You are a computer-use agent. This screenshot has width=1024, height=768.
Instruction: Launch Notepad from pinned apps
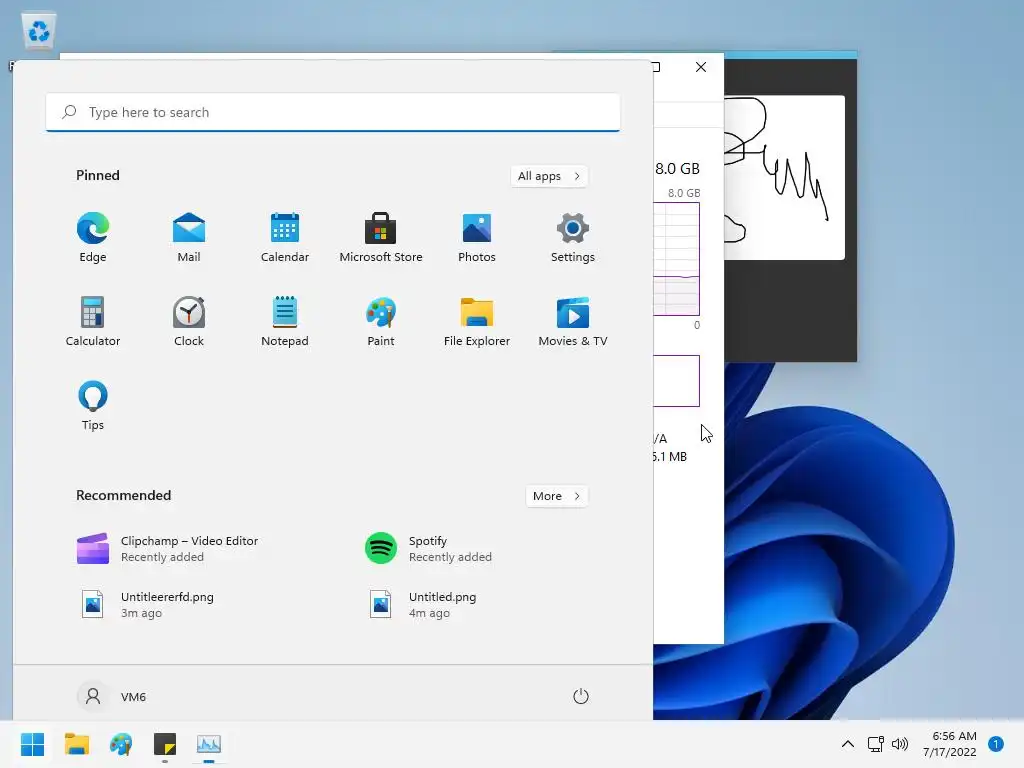point(285,321)
